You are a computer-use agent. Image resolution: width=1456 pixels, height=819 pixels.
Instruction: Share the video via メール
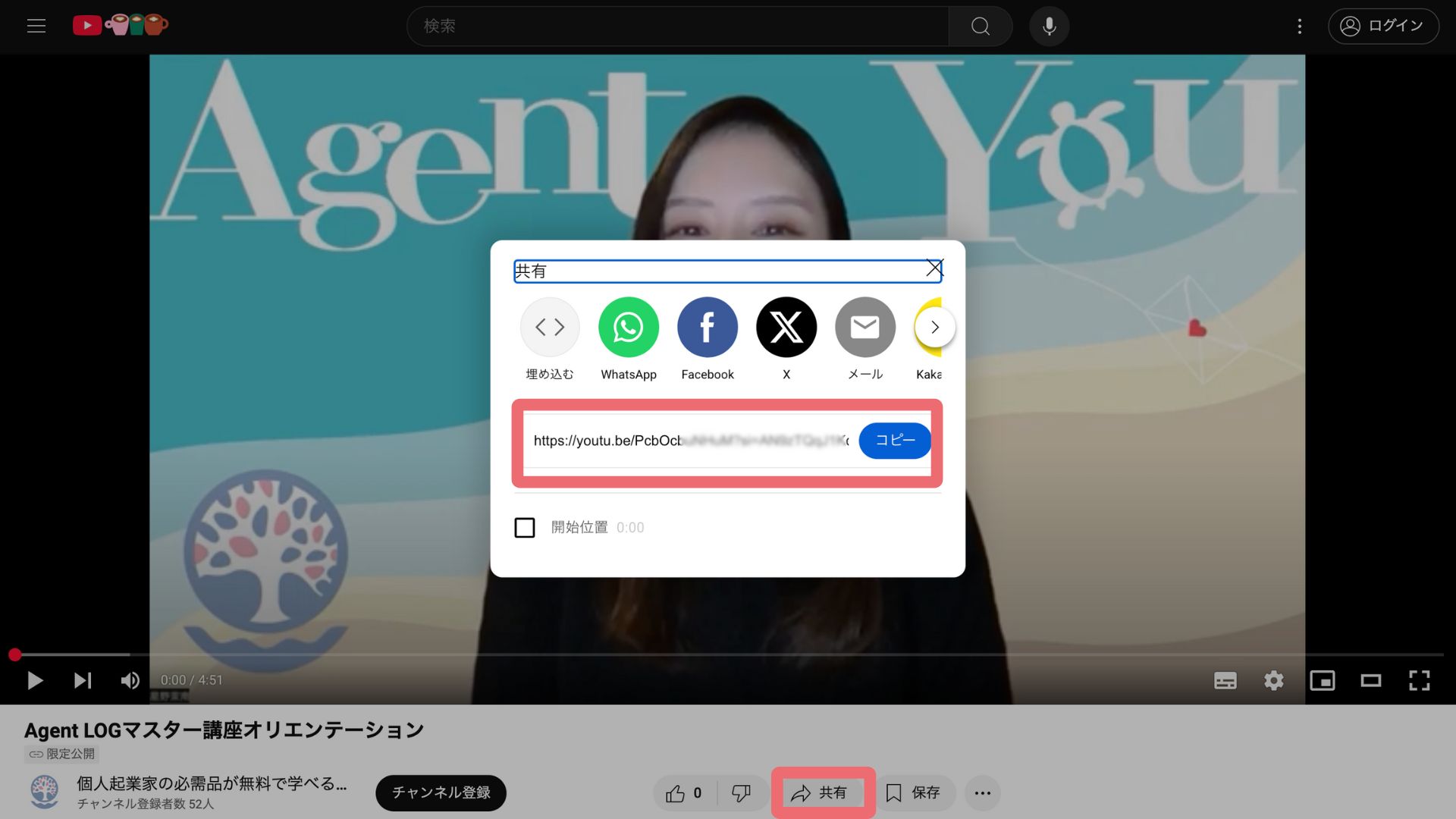[865, 338]
